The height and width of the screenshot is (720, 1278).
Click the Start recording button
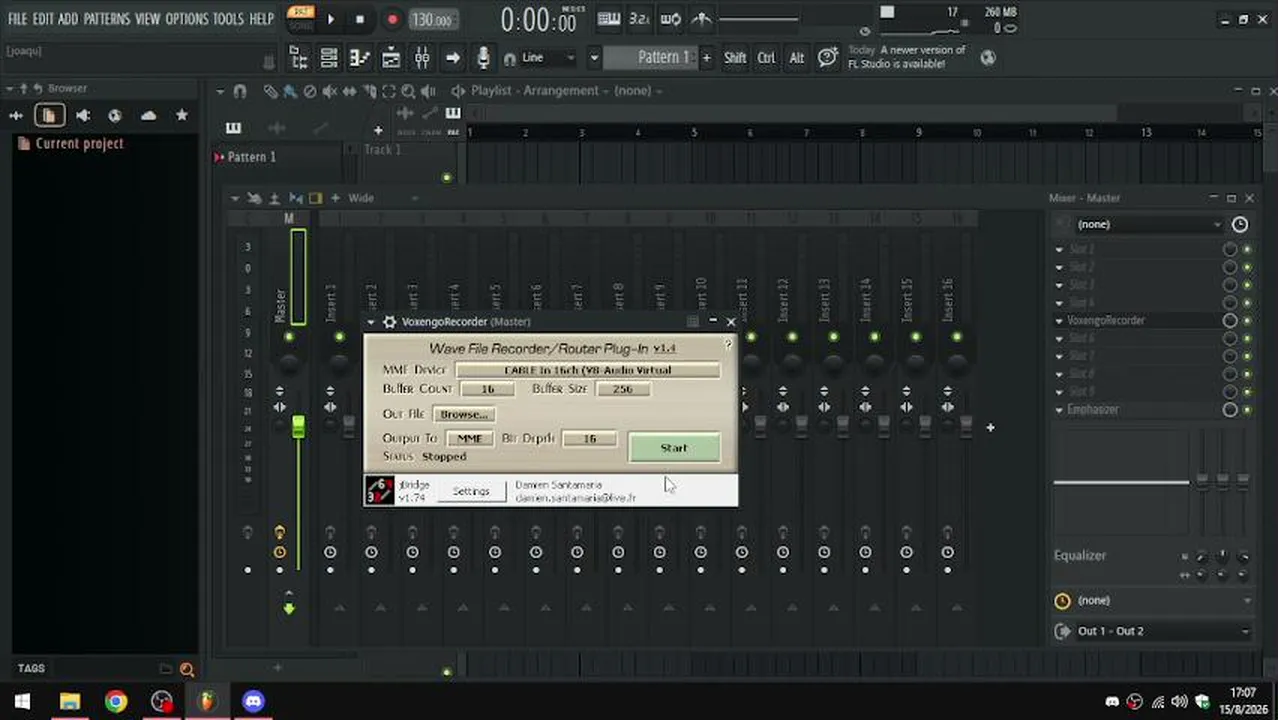(x=674, y=448)
